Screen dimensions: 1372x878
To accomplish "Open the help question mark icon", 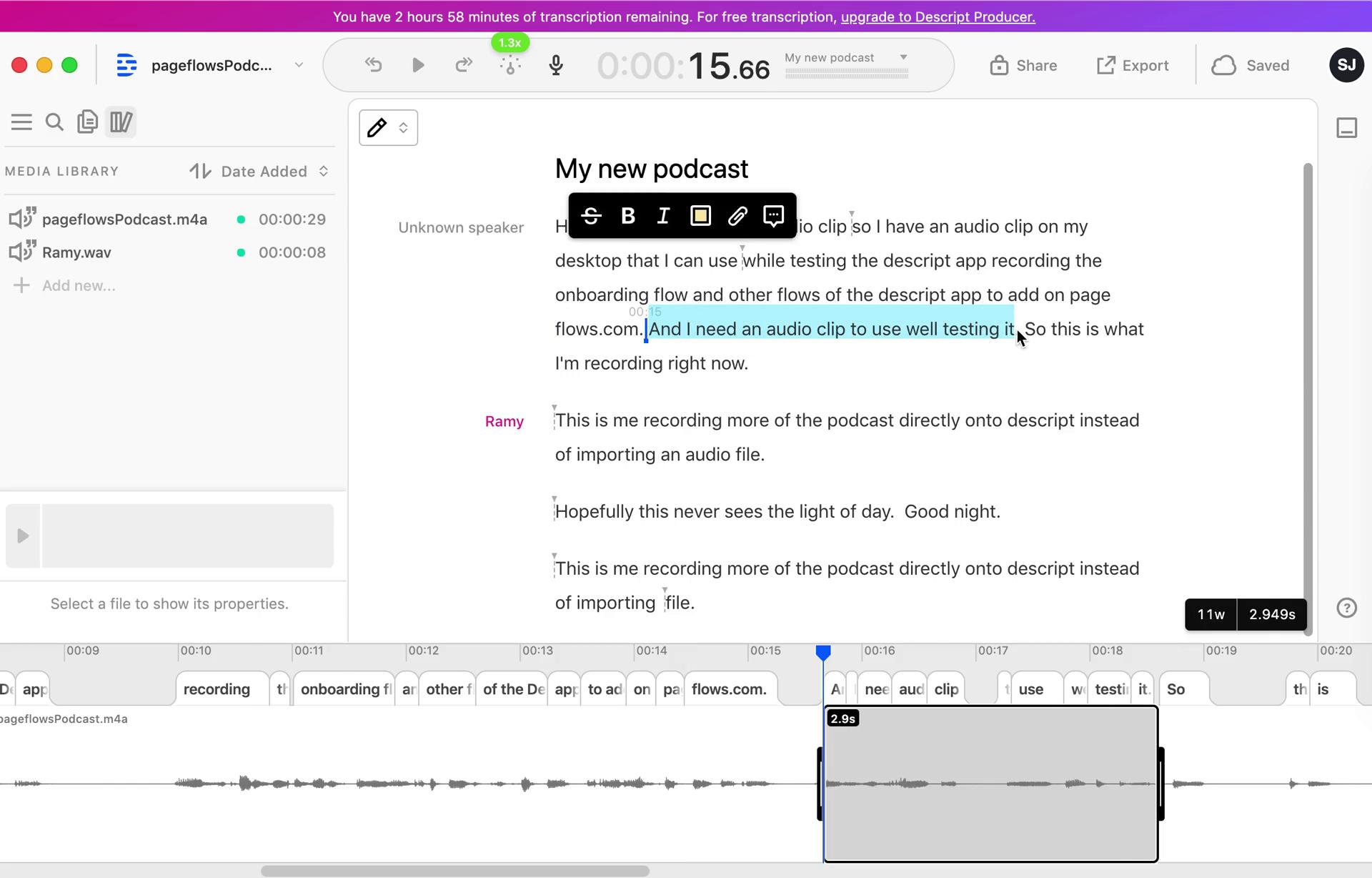I will [x=1346, y=608].
